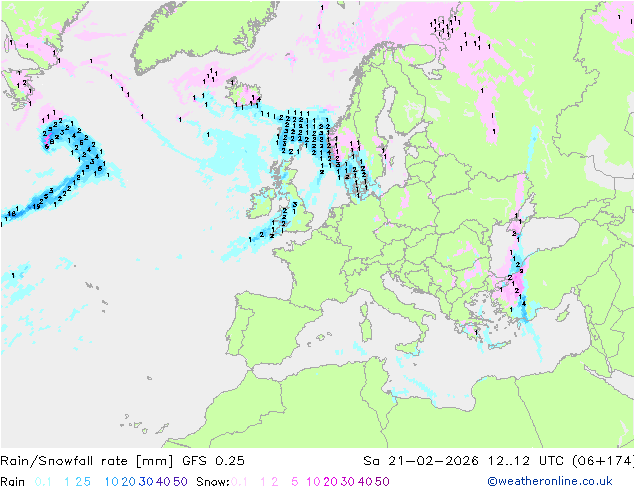
Task: Click the date 'Sa 21-02-2026'
Action: point(421,461)
